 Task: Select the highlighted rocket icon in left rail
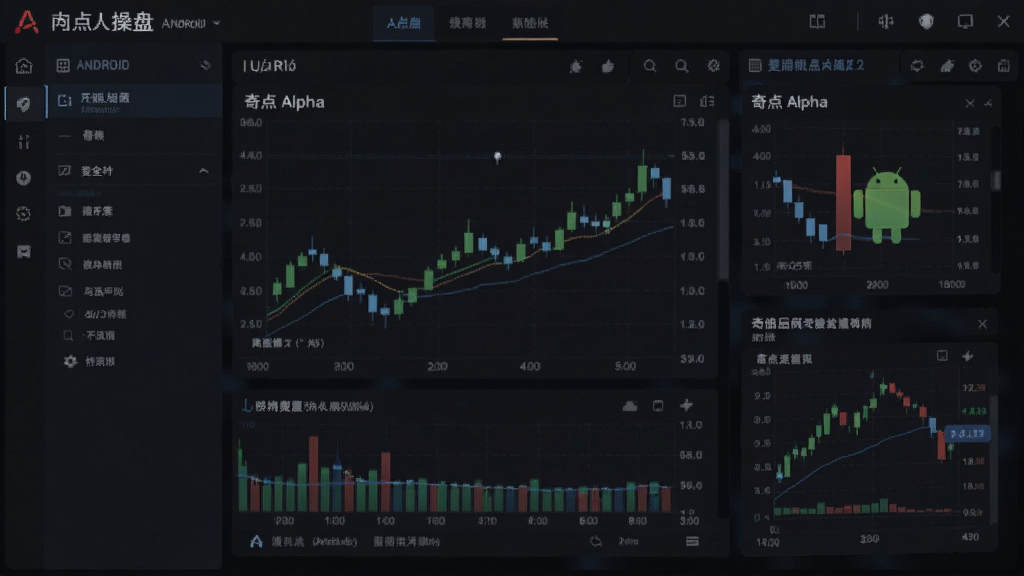(x=24, y=103)
